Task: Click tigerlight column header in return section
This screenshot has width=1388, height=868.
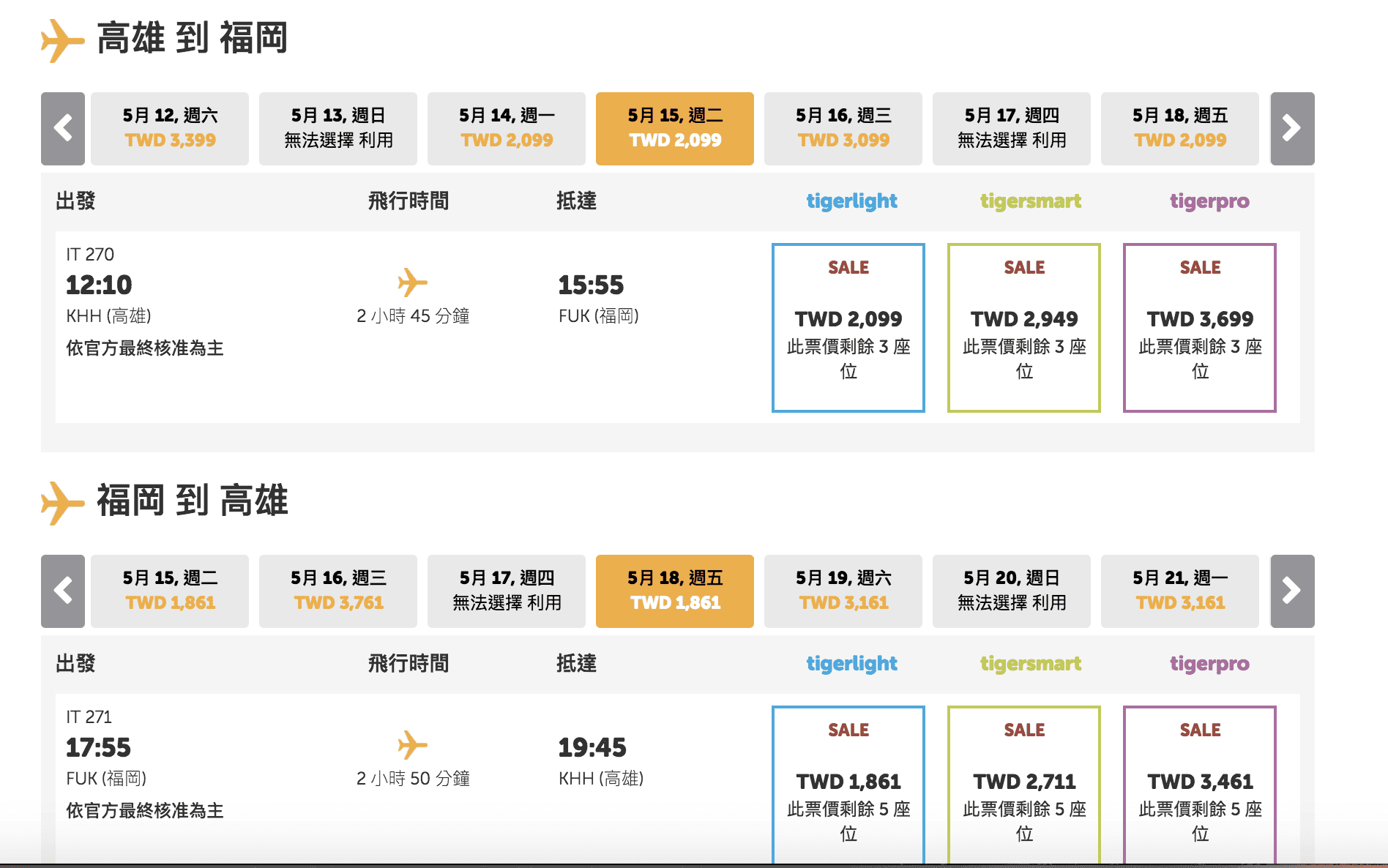Action: (851, 664)
